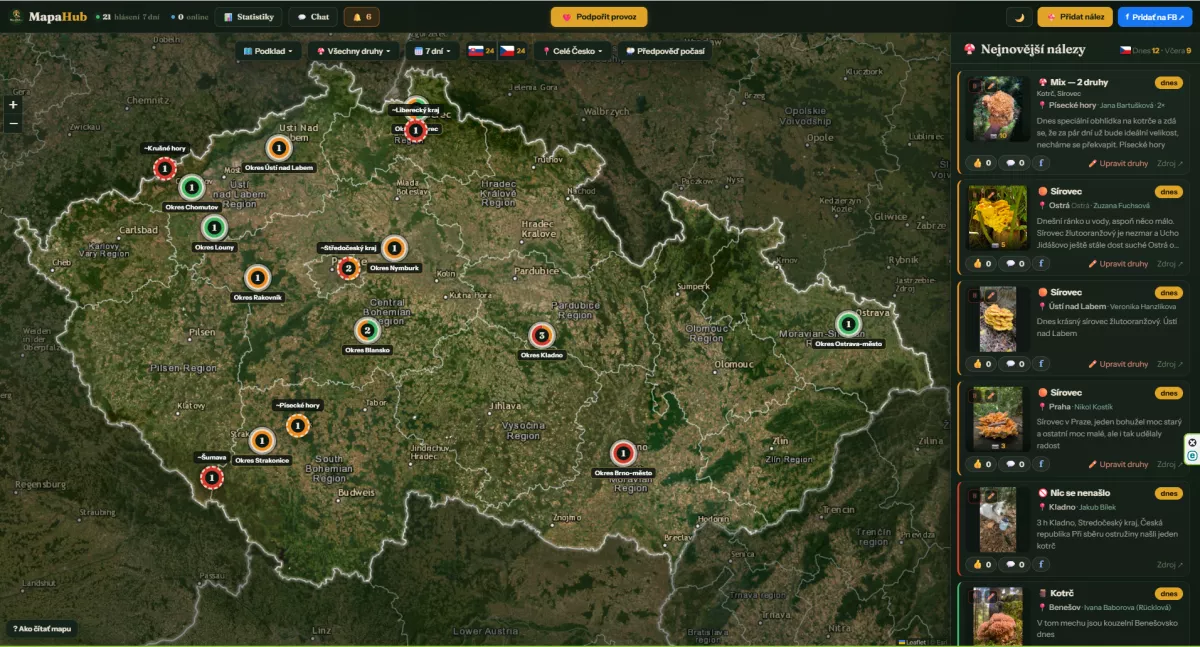
Task: Open comments on Sírovec Praha post
Action: [1016, 464]
